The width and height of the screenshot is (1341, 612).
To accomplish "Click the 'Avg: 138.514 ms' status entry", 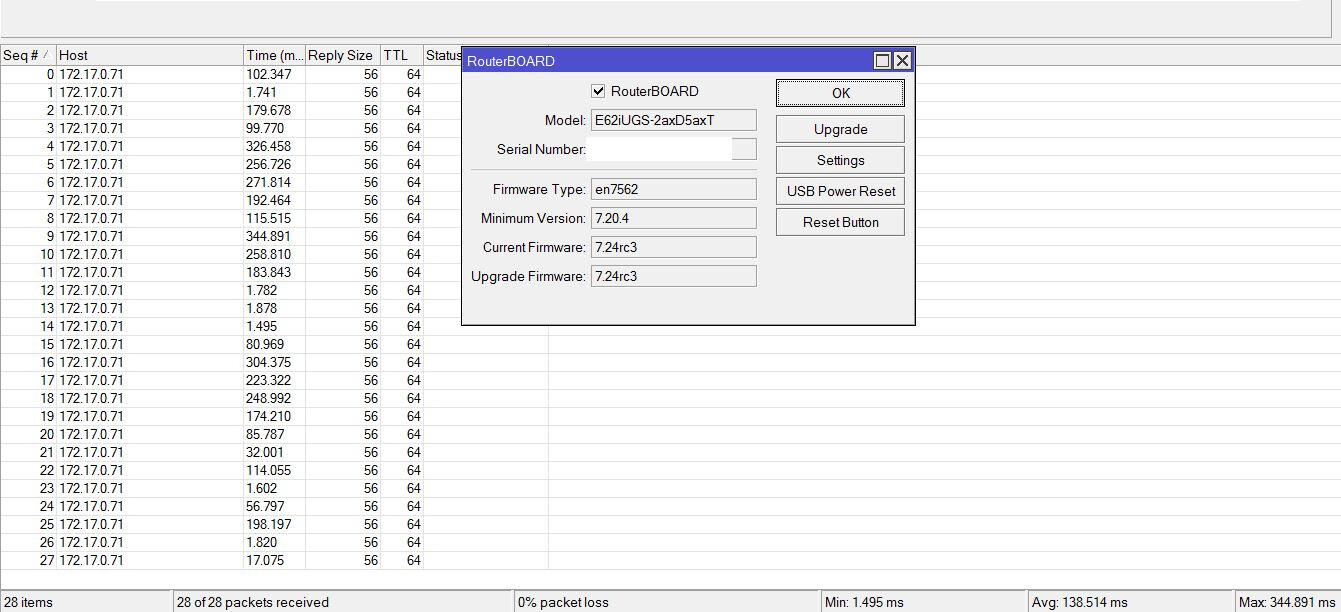I will pos(1132,602).
